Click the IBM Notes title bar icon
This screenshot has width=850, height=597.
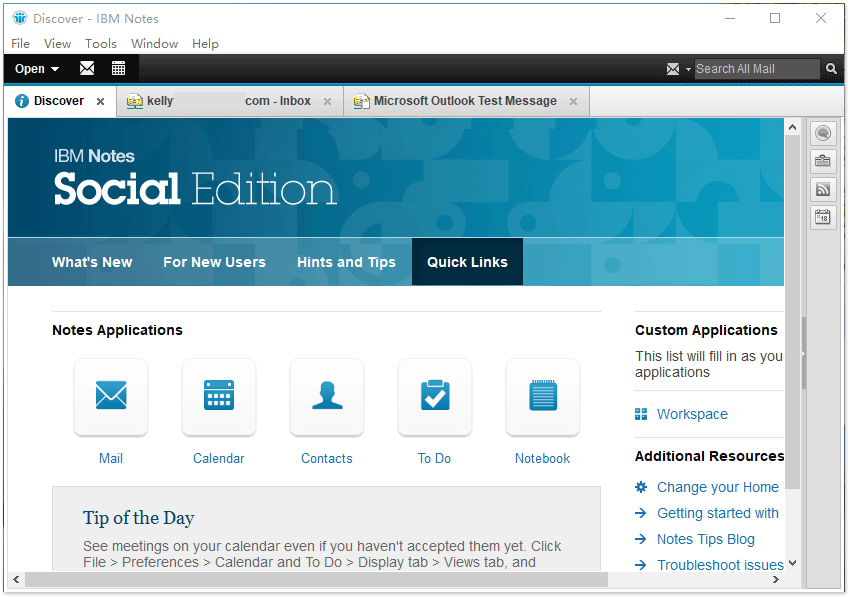tap(20, 18)
